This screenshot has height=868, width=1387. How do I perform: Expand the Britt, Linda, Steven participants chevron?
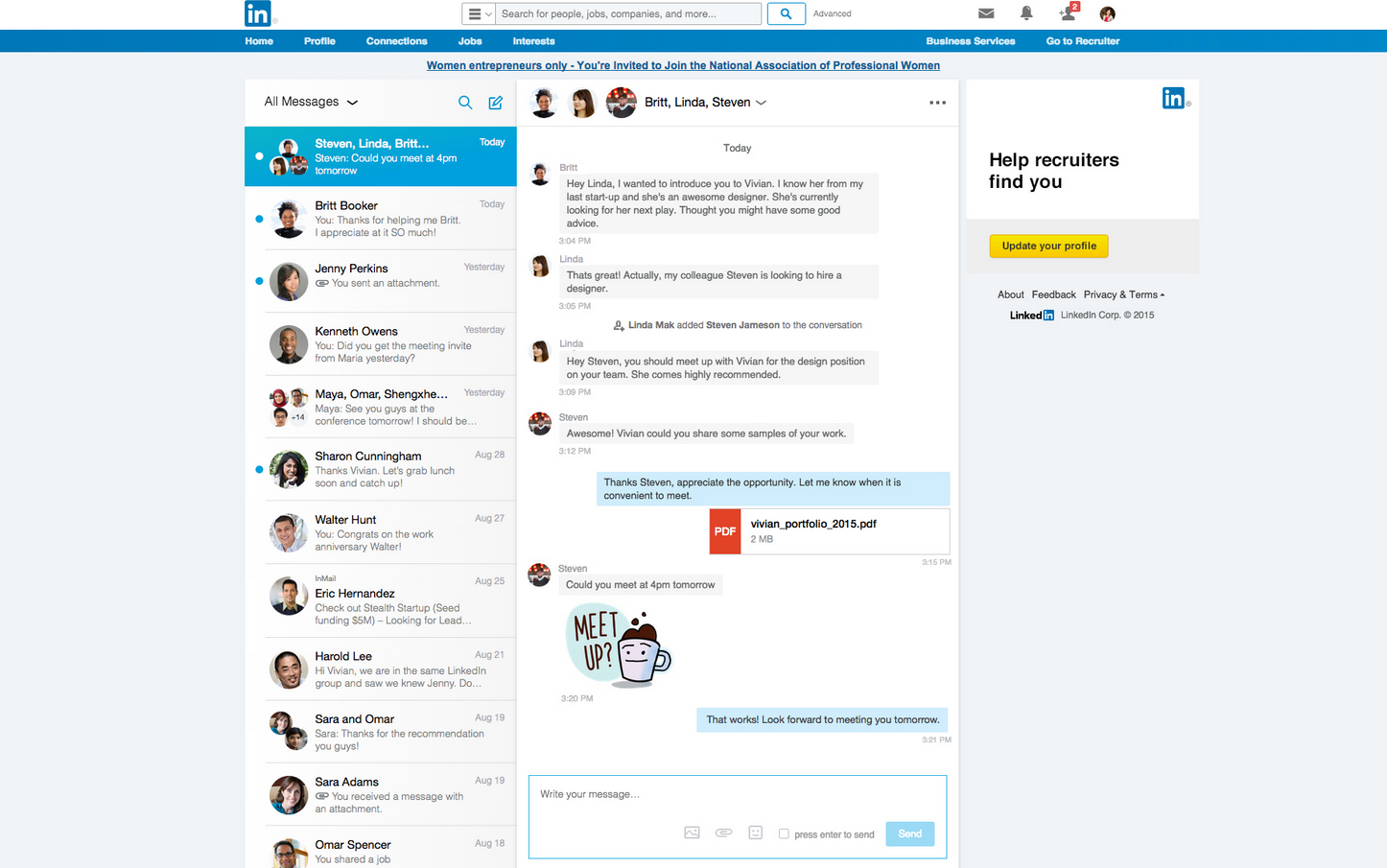pyautogui.click(x=762, y=103)
